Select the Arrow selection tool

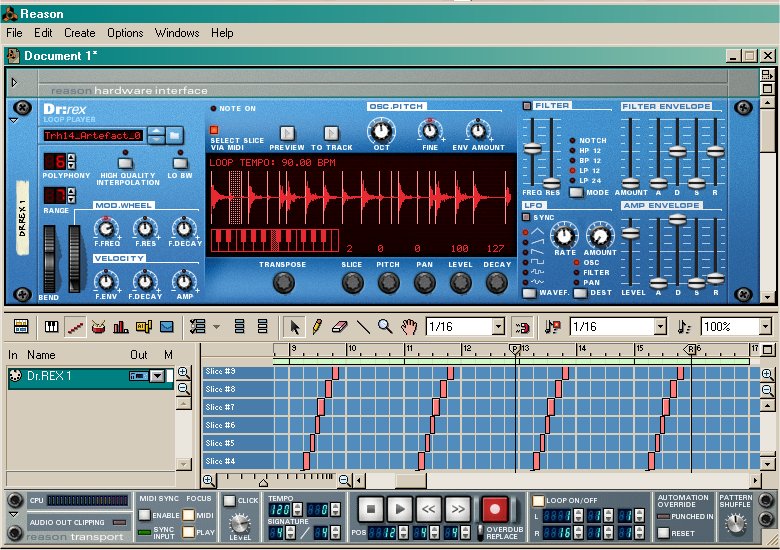pos(294,327)
